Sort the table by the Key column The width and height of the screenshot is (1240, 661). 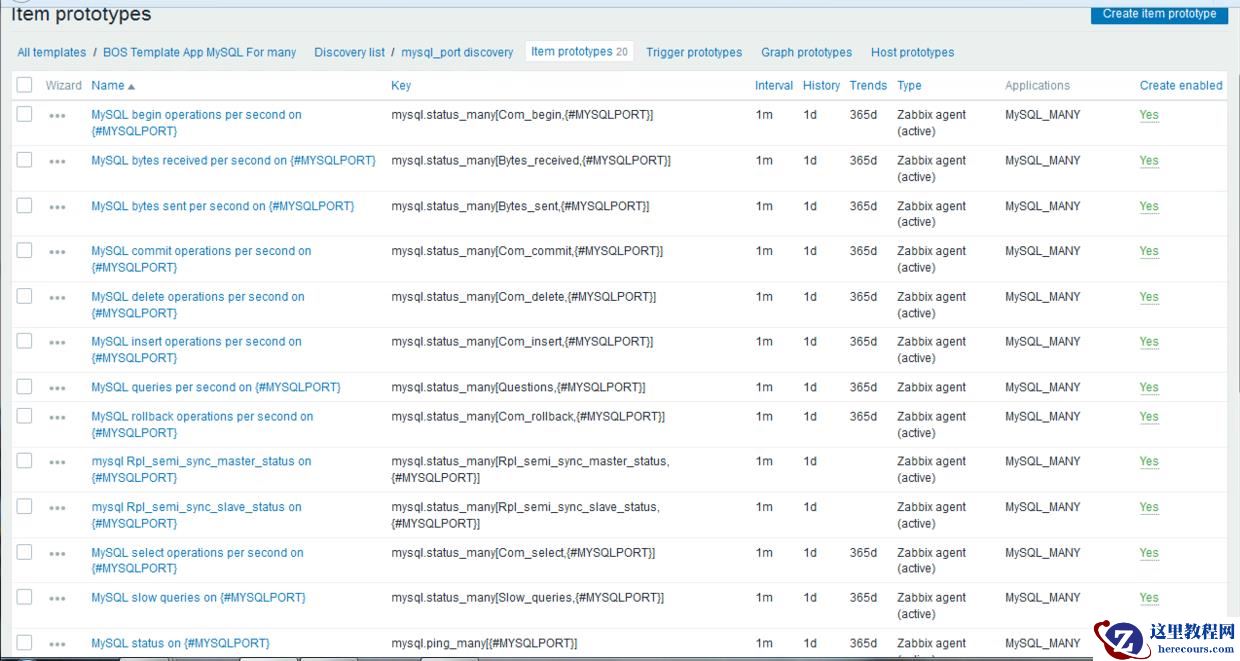(x=401, y=86)
